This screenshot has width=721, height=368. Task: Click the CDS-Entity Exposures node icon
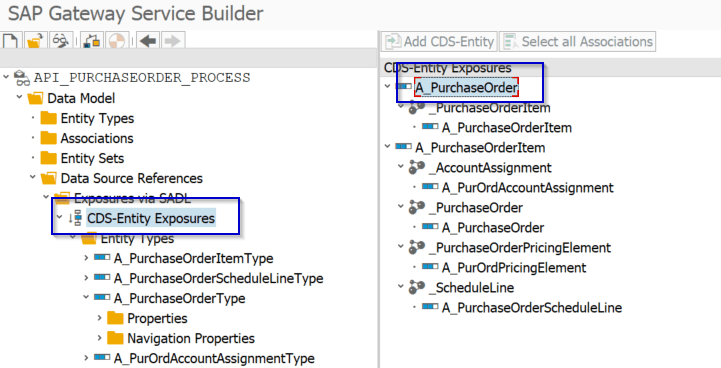click(75, 218)
